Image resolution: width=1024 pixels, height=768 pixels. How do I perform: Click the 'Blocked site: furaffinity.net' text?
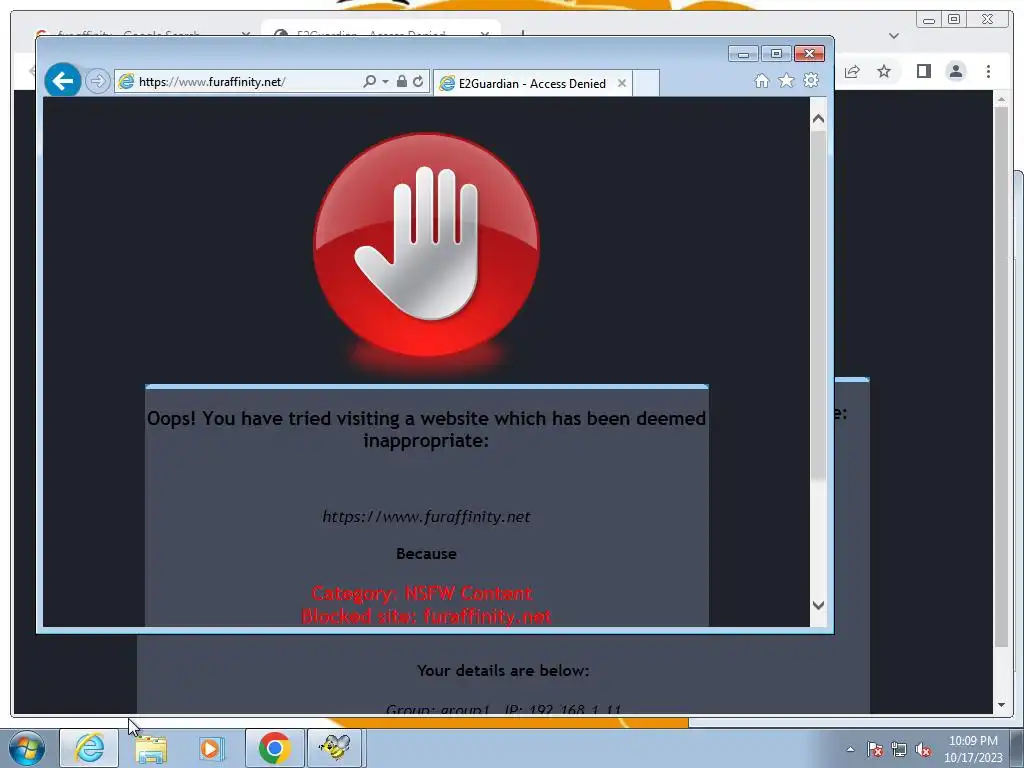click(426, 616)
